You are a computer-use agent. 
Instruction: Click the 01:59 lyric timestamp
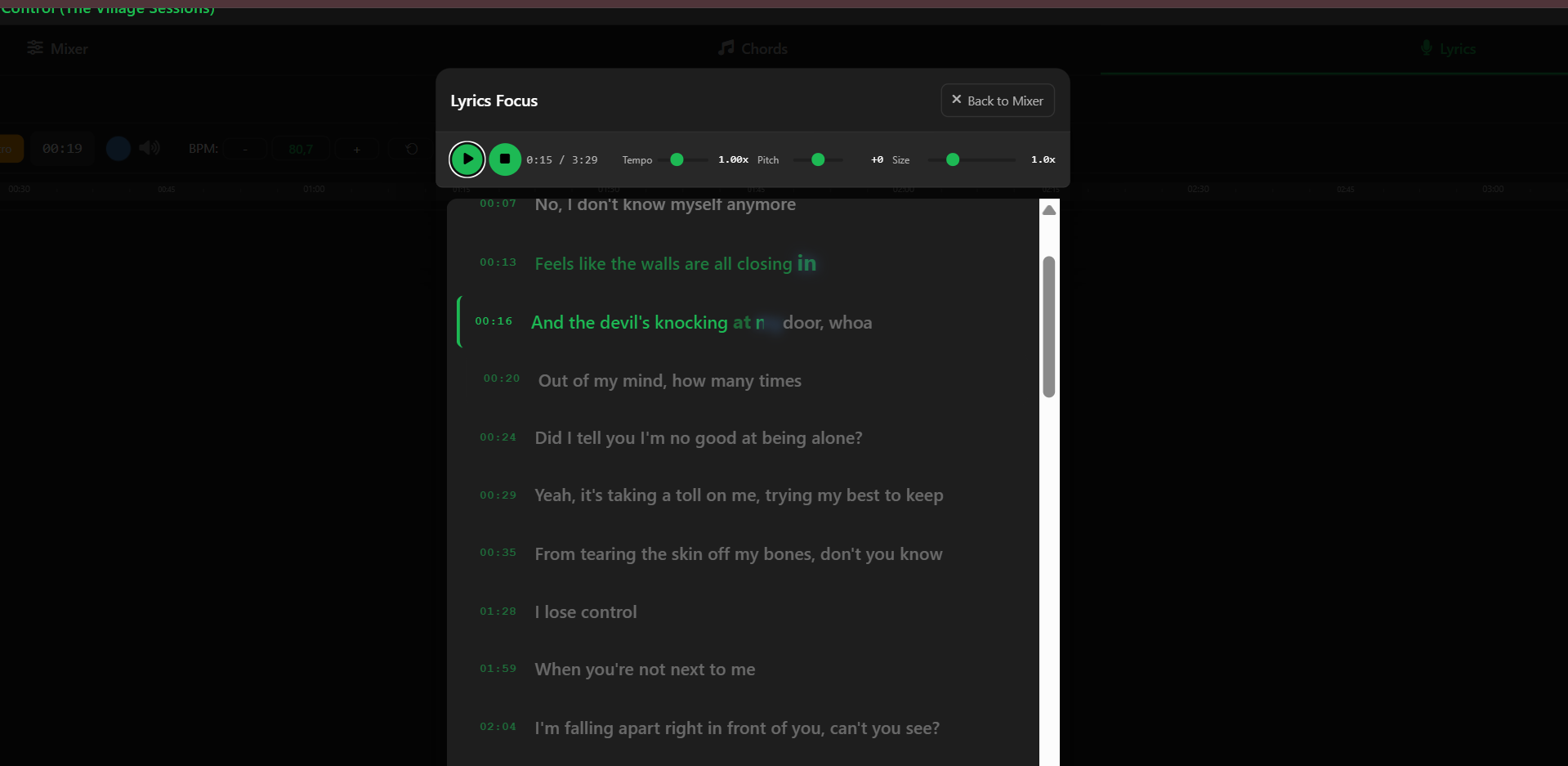point(498,669)
